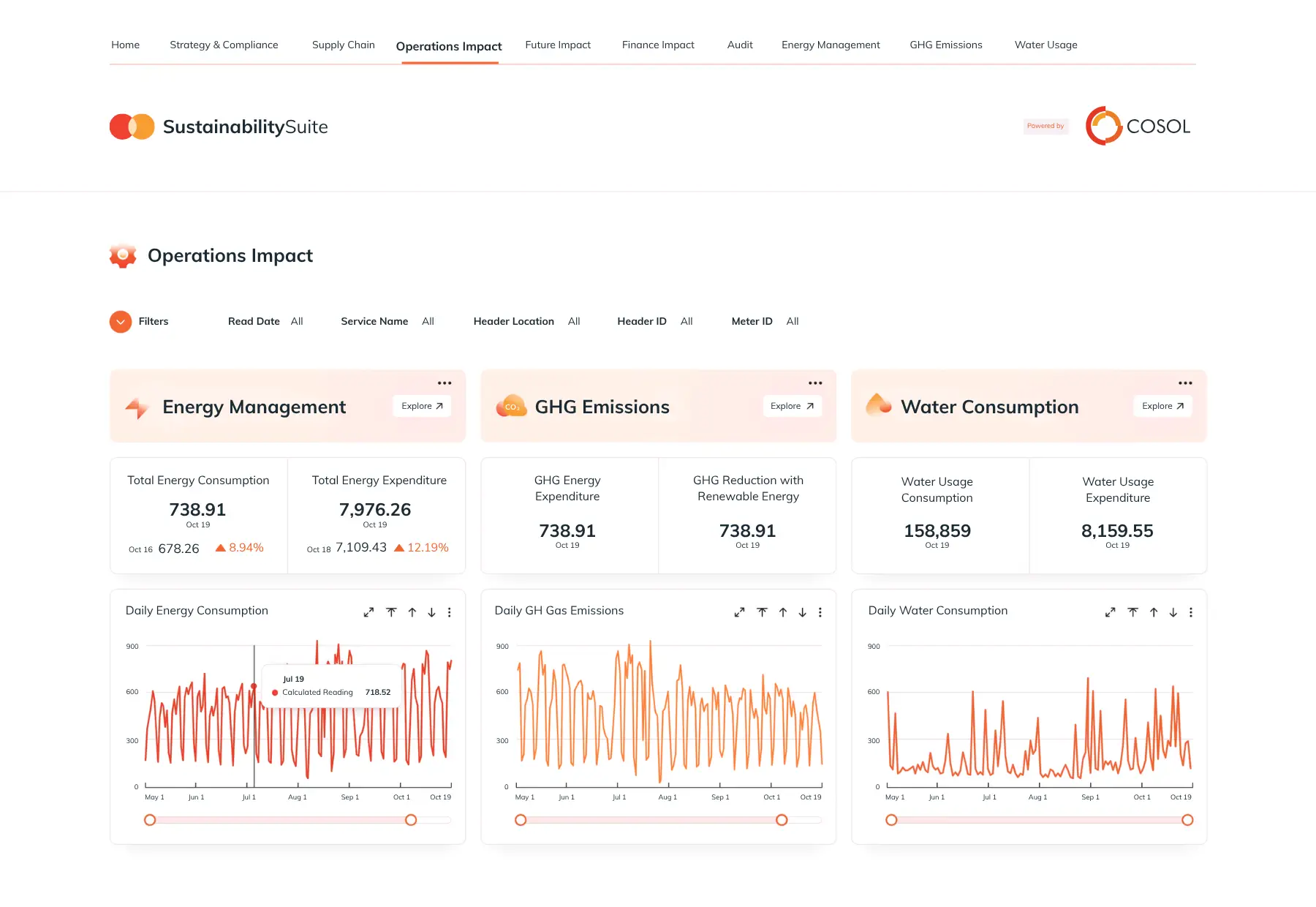Image resolution: width=1316 pixels, height=907 pixels.
Task: Click the Total Energy Expenditure value card
Action: 377,516
